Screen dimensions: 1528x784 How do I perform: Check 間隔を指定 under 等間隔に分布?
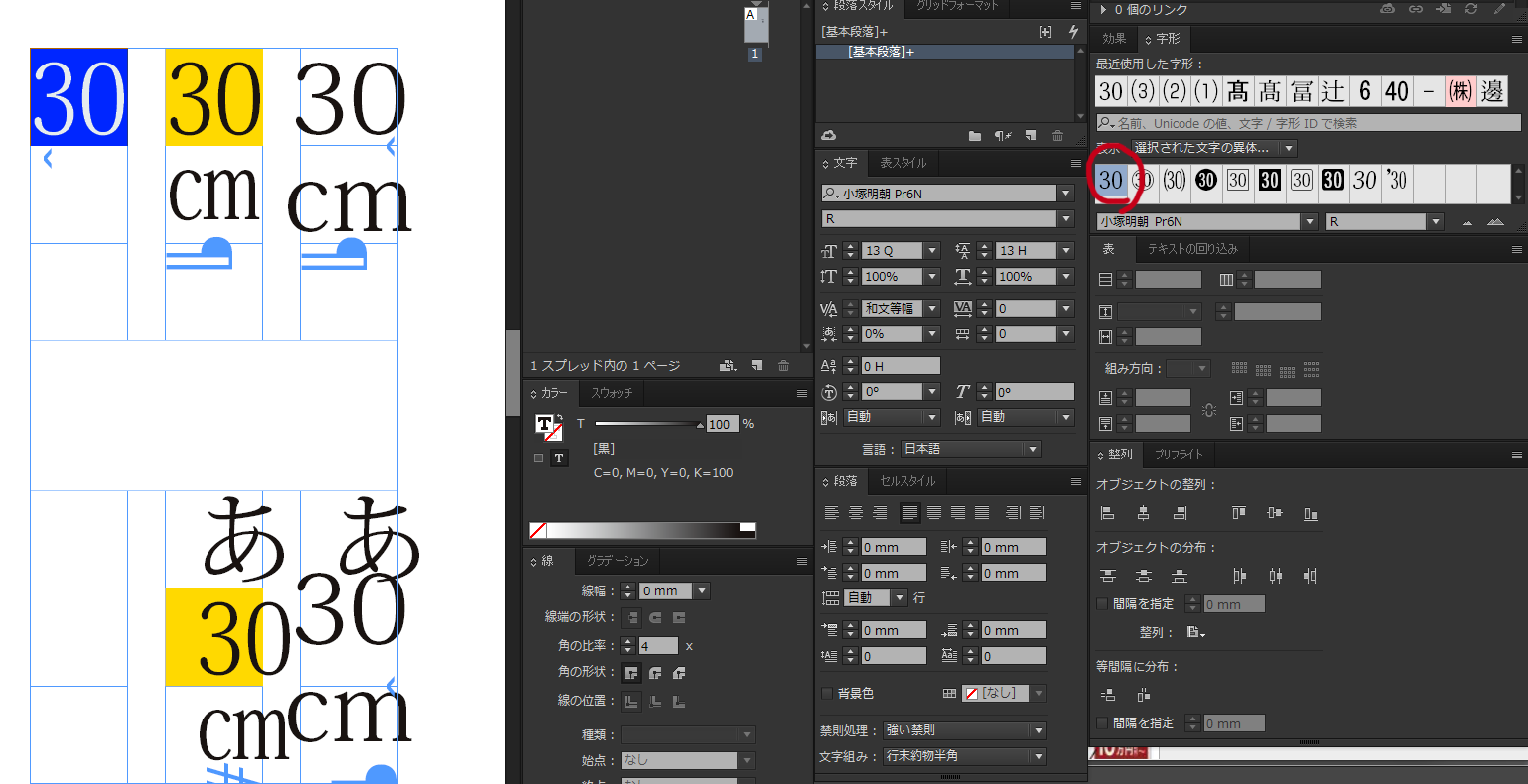pos(1102,722)
